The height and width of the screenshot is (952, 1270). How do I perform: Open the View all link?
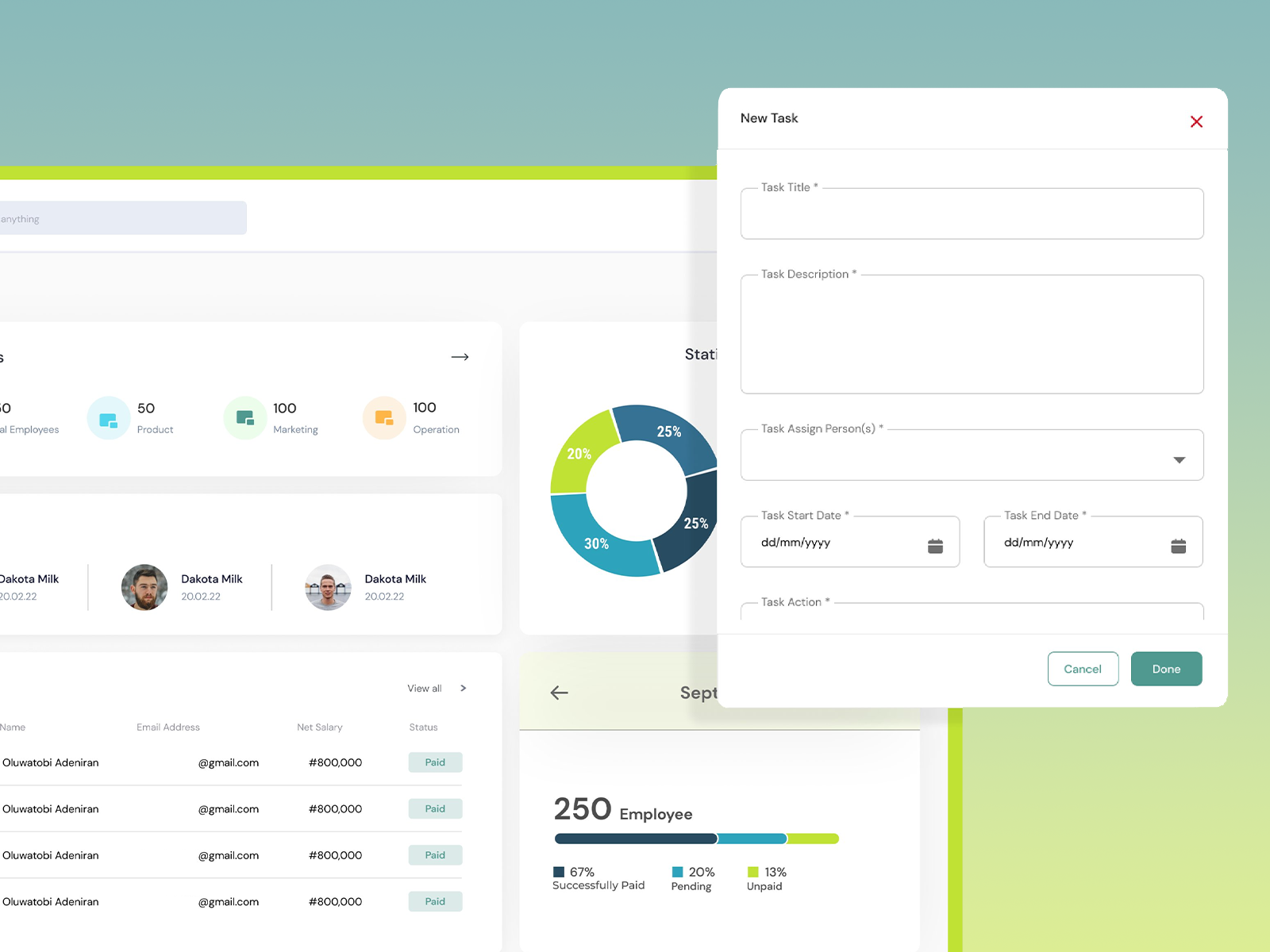[423, 688]
